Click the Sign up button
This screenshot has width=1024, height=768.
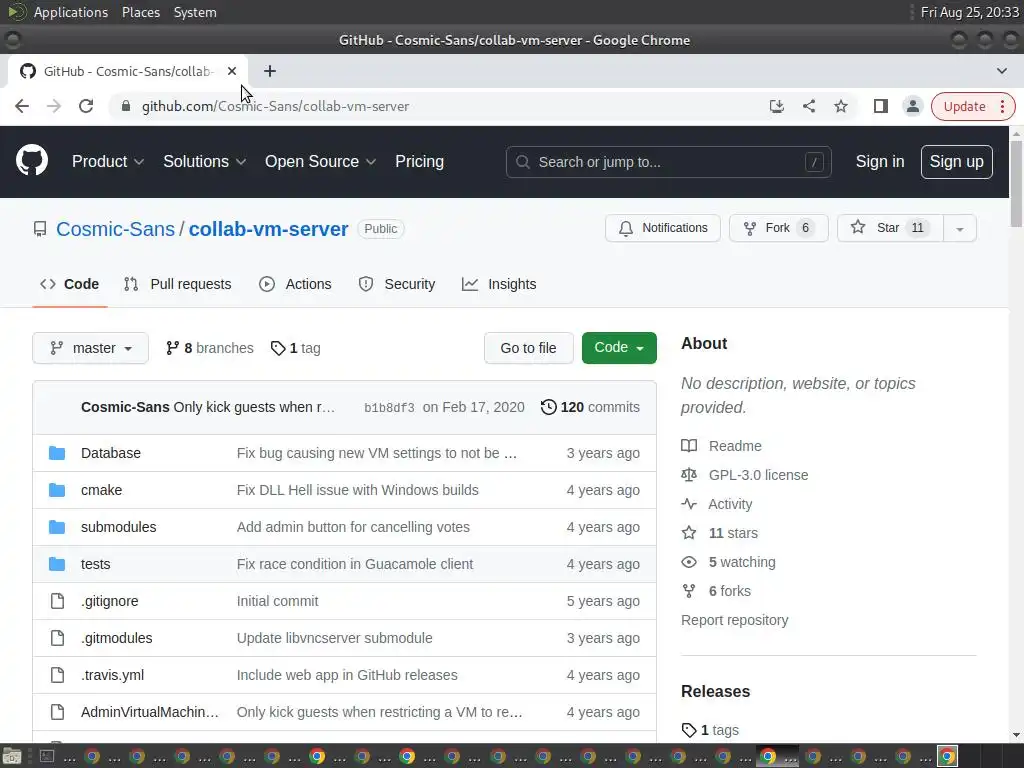click(x=956, y=161)
